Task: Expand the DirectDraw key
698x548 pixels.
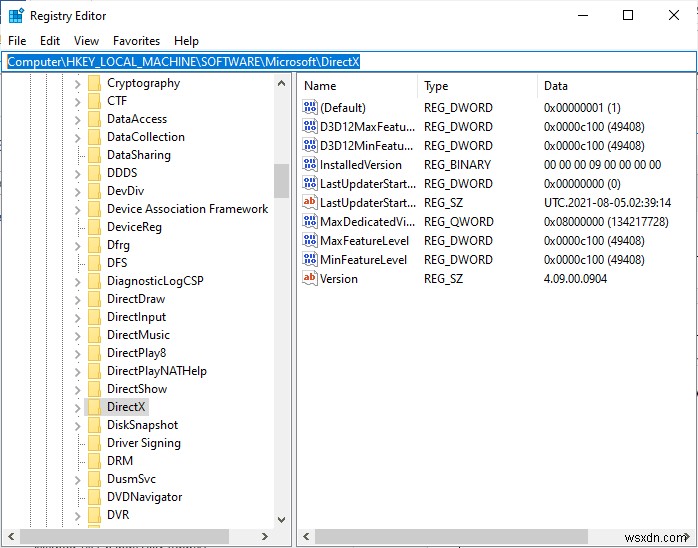Action: click(77, 300)
